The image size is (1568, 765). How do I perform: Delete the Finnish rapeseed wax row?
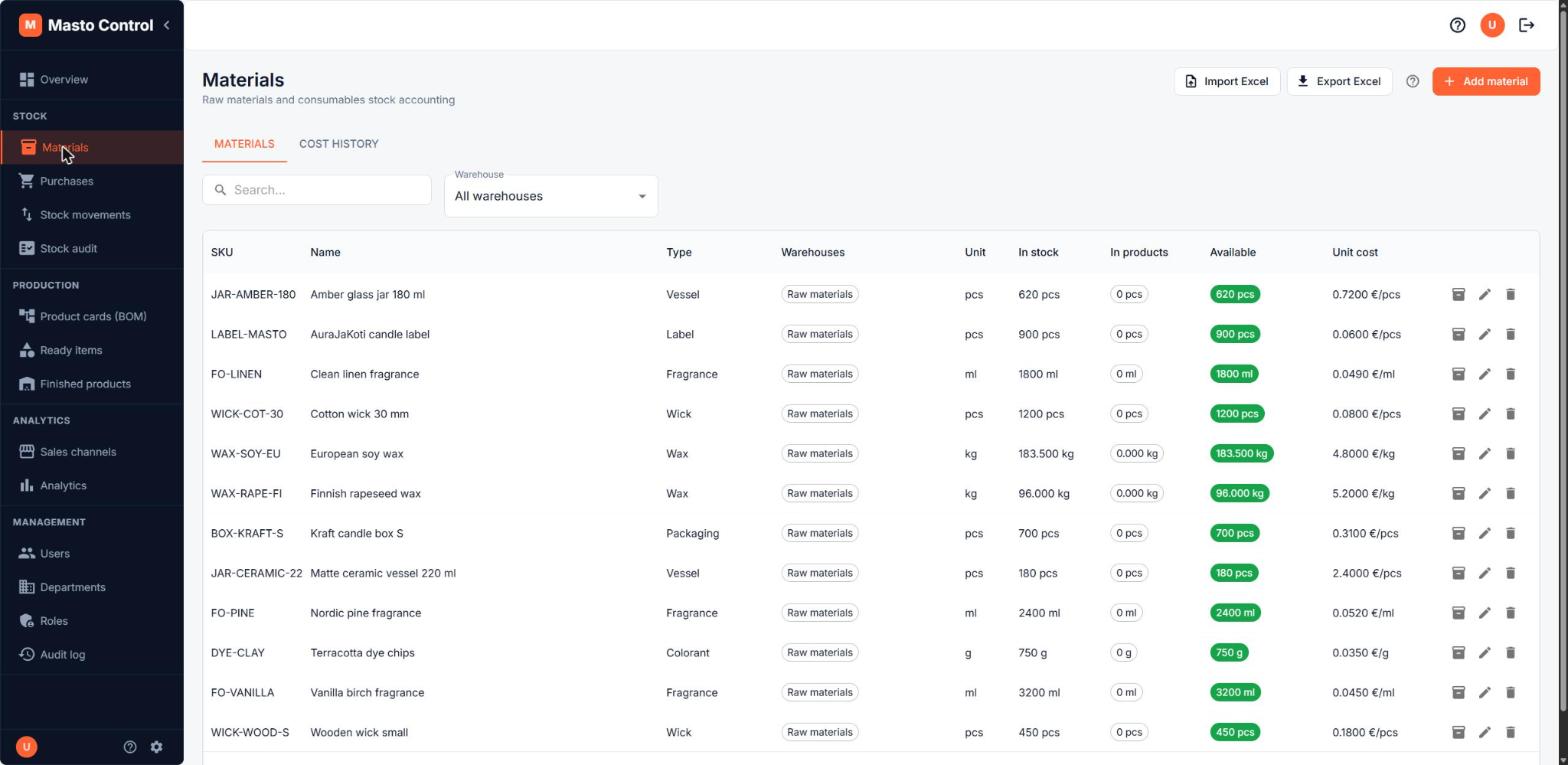coord(1510,493)
